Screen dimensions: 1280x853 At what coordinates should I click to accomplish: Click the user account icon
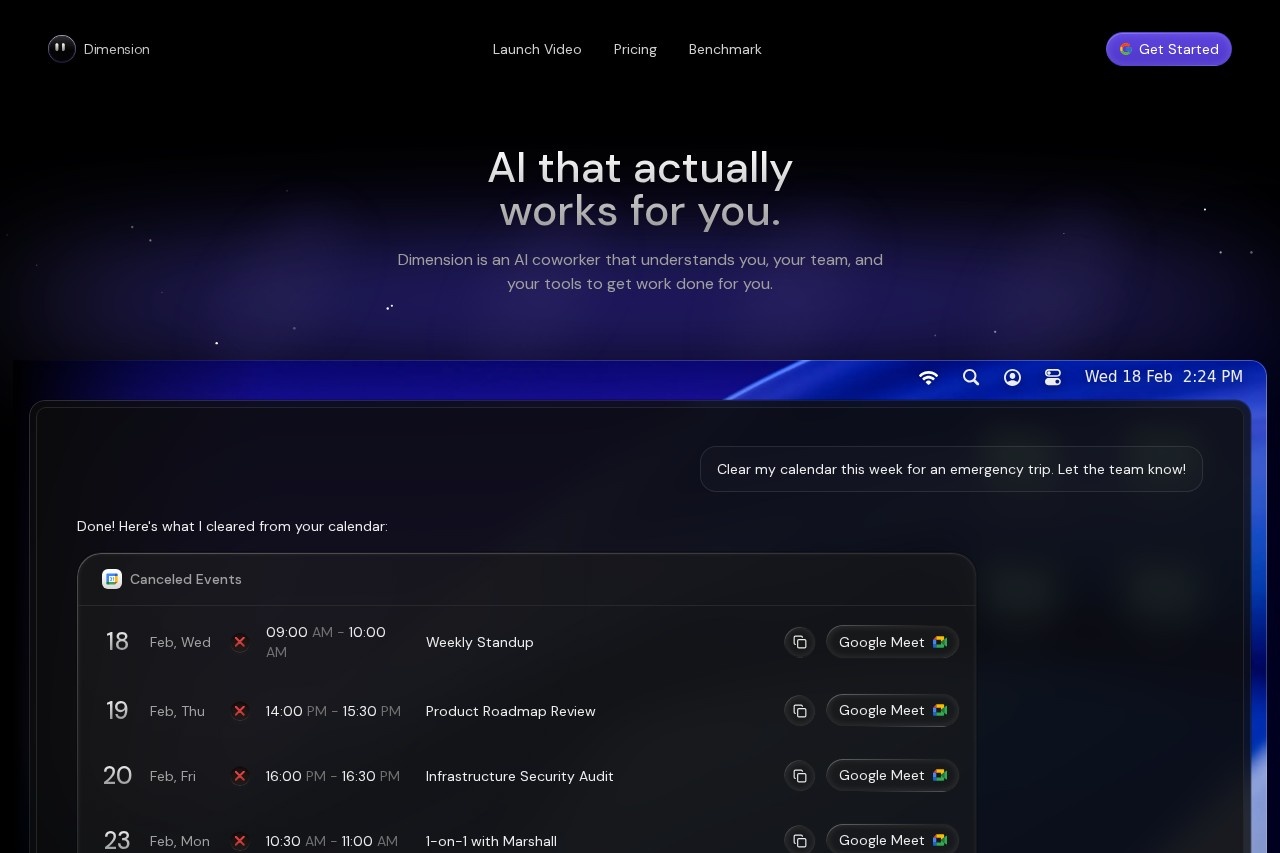point(1012,377)
